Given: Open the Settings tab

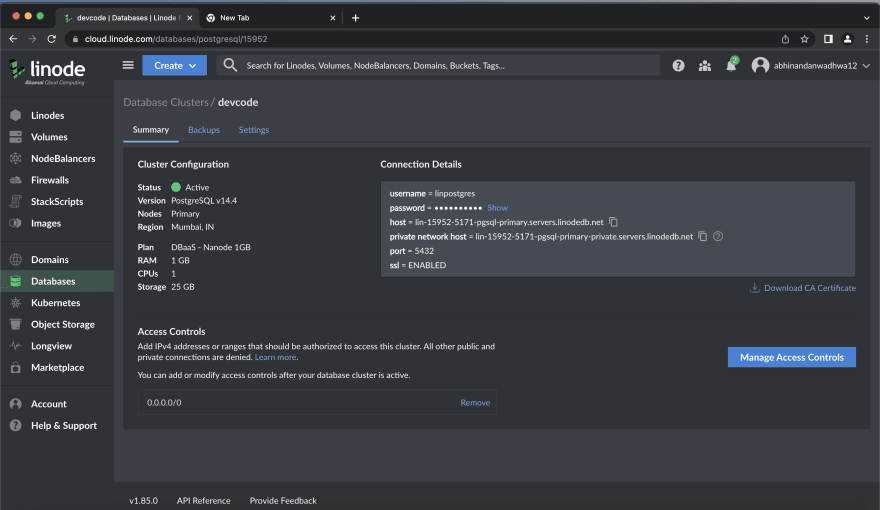Looking at the screenshot, I should (254, 130).
